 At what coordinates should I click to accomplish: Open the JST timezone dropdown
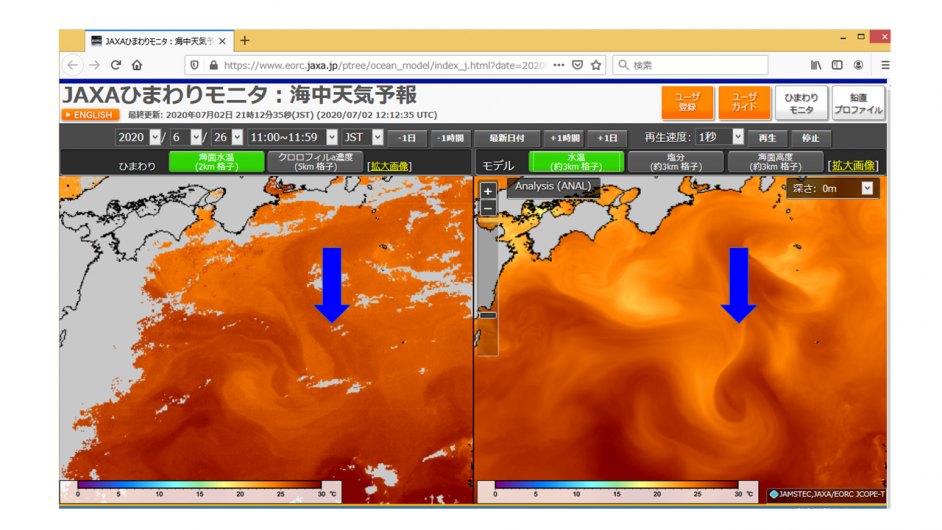click(x=362, y=137)
